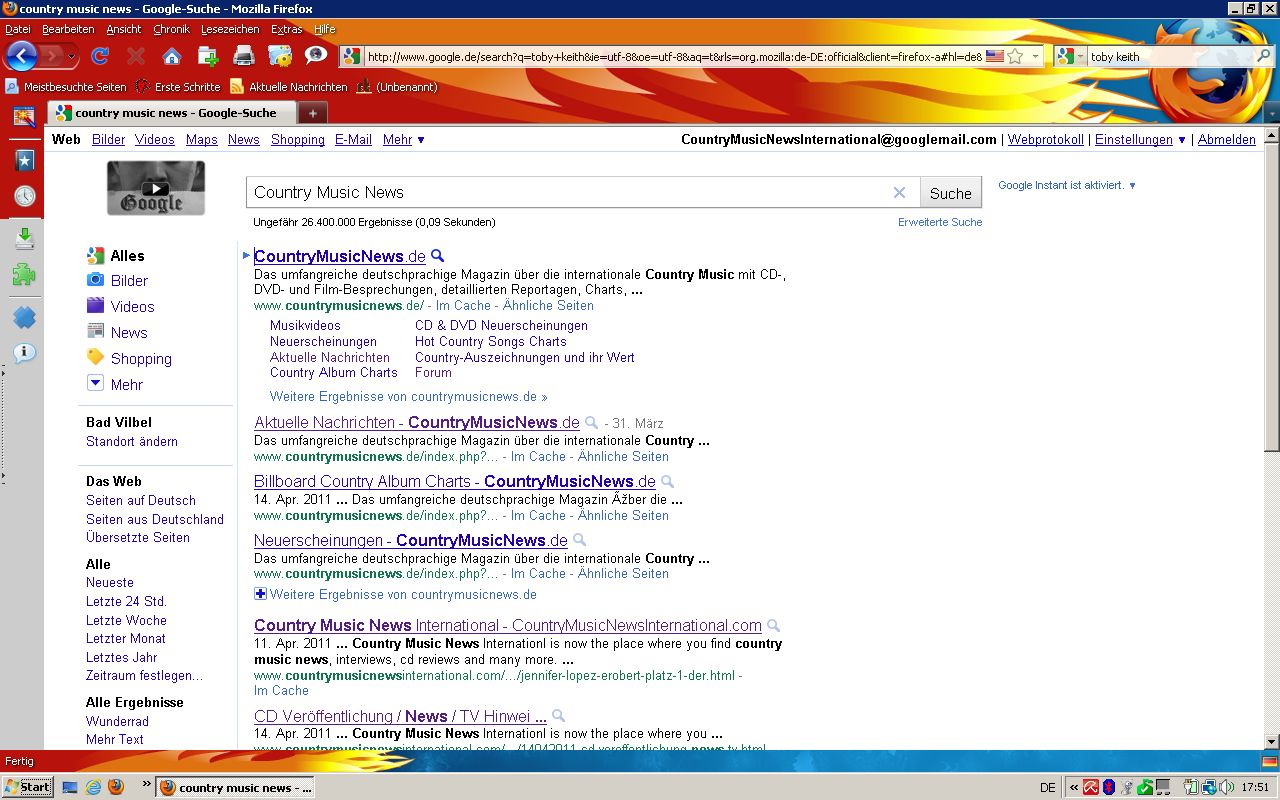The image size is (1280, 800).
Task: Select 'Videos' in the left search categories
Action: click(121, 307)
